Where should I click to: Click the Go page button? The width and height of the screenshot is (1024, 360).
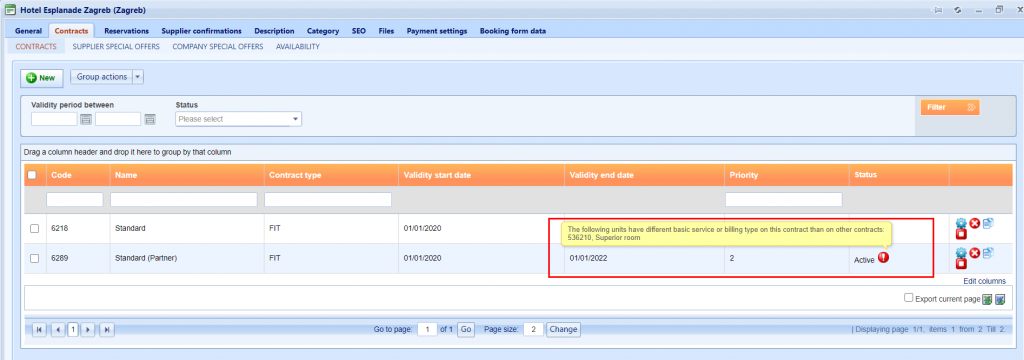point(466,329)
